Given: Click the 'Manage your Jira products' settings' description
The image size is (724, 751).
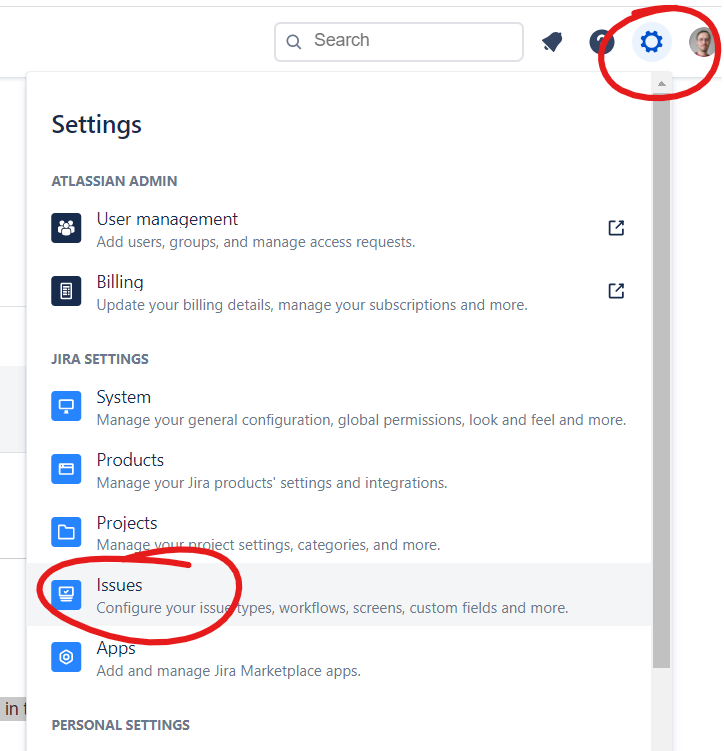Looking at the screenshot, I should point(272,483).
